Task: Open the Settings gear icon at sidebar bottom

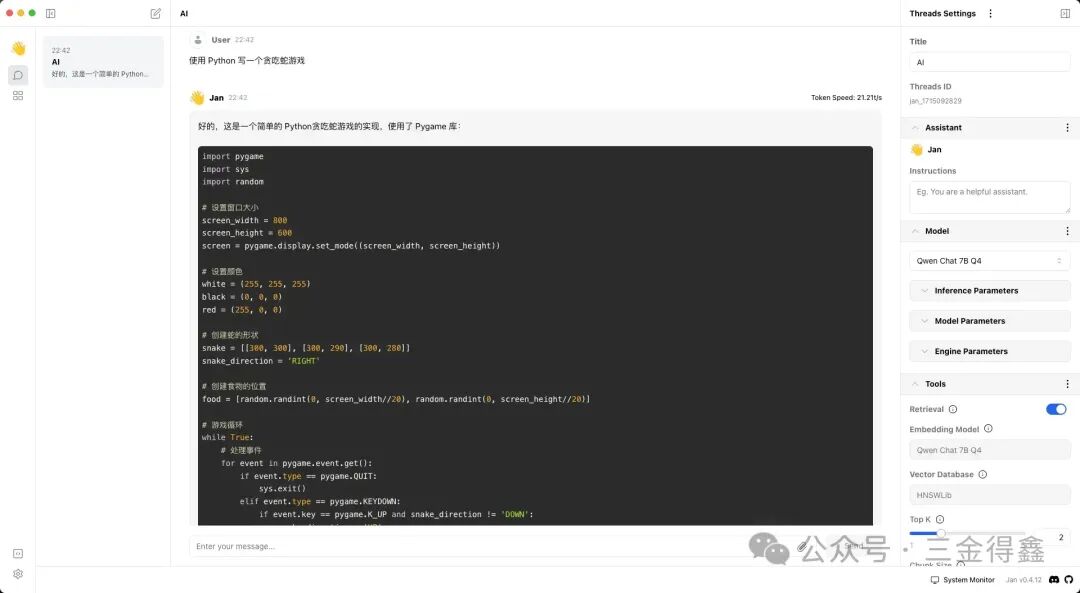Action: (x=18, y=574)
